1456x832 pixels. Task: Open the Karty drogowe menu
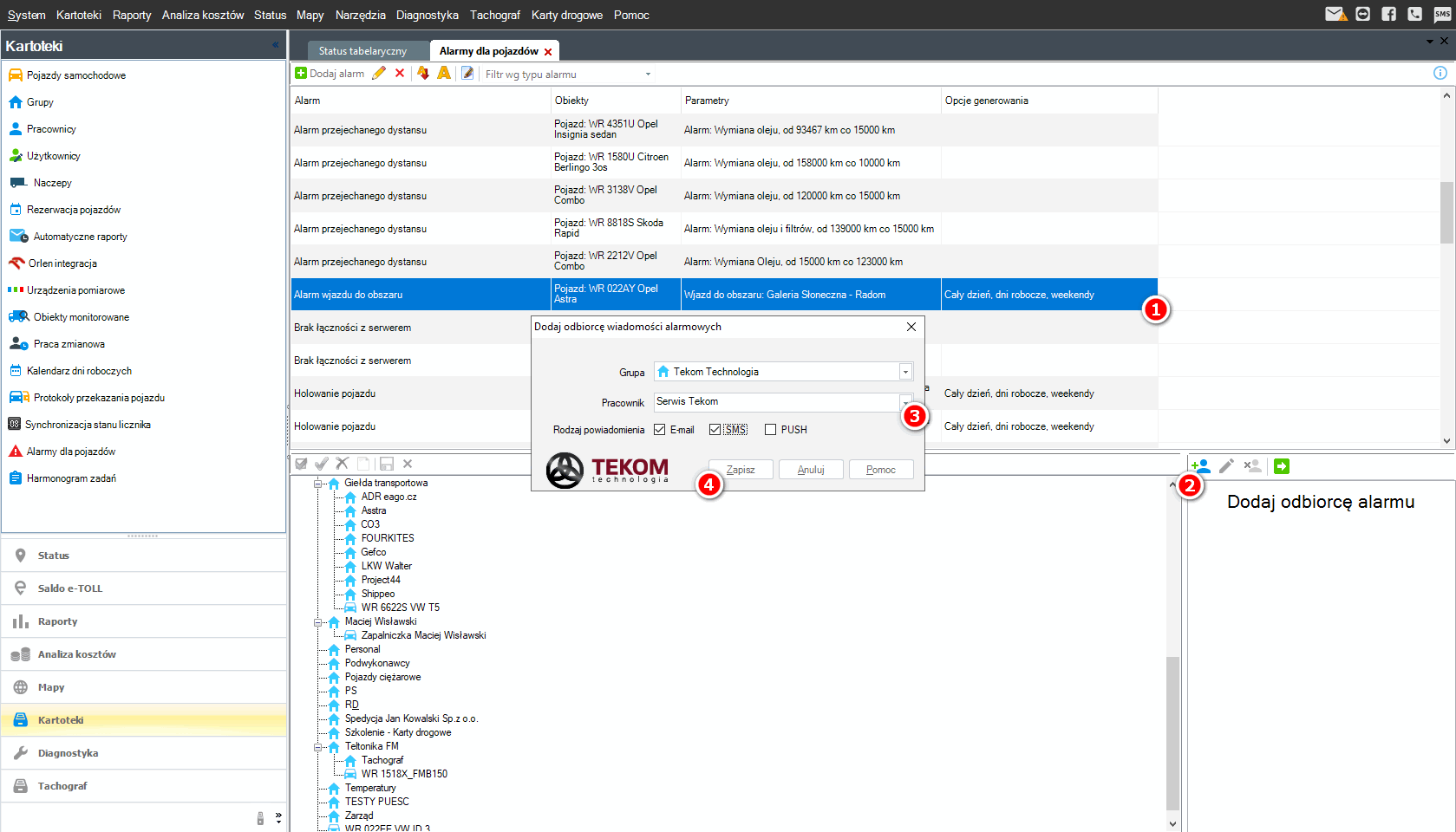(567, 15)
